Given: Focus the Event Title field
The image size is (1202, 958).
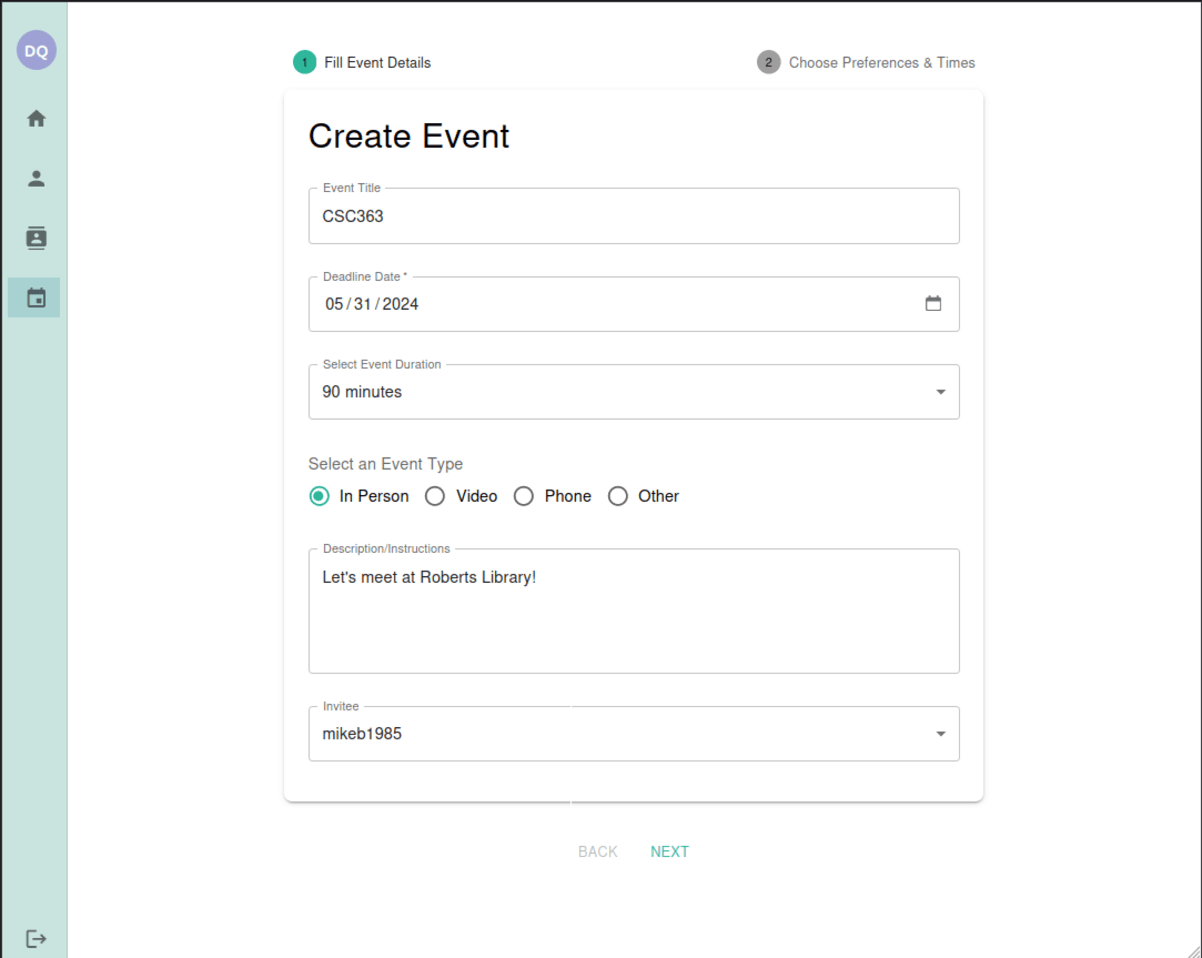Looking at the screenshot, I should [x=634, y=216].
